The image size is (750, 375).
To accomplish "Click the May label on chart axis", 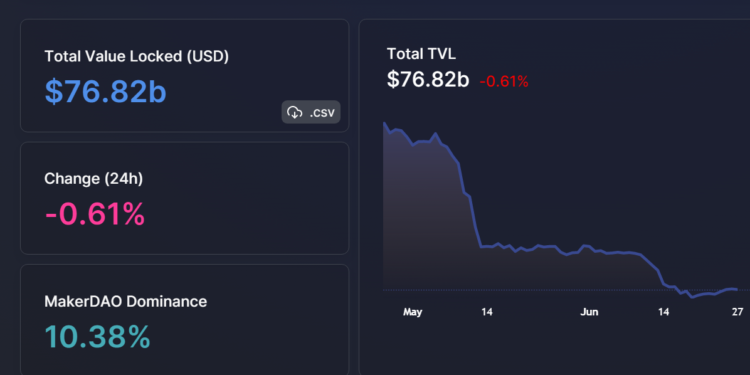I will click(412, 312).
